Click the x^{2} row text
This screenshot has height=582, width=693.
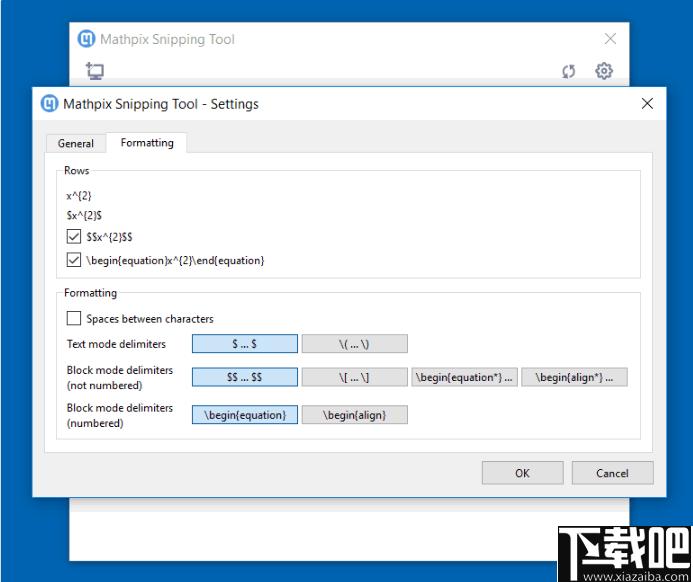point(79,196)
